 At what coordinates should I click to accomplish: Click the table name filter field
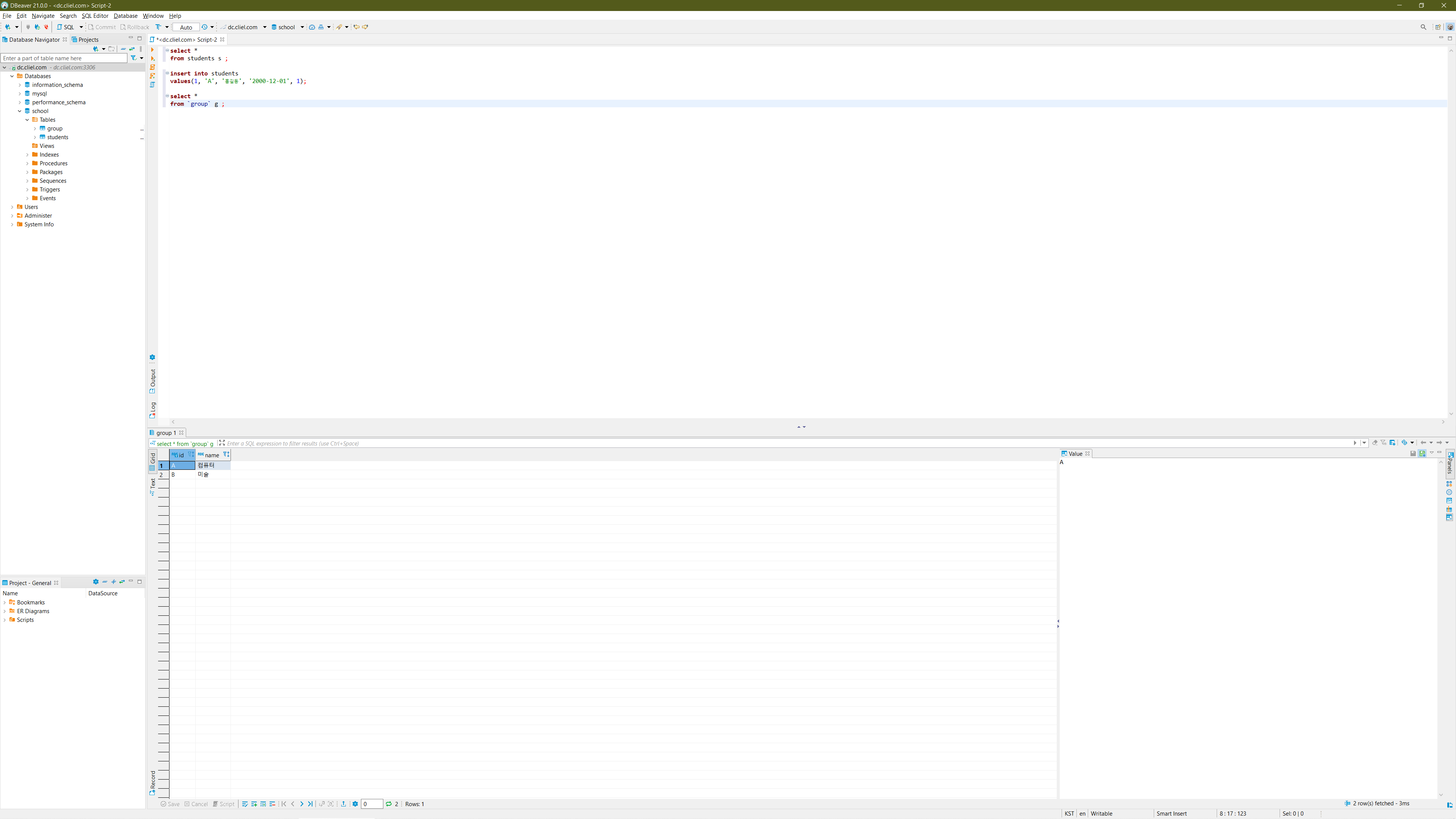[63, 58]
